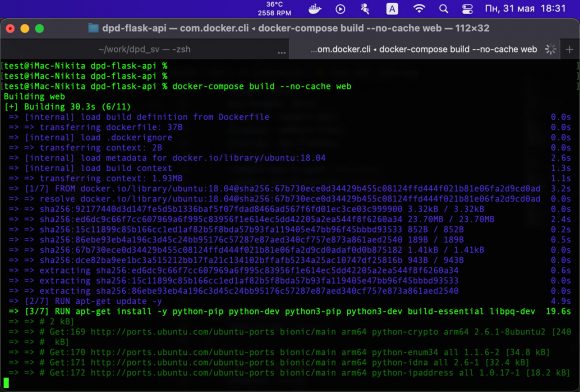Screen dimensions: 580x392
Task: Click the ellipsis on the zsh tab
Action: (281, 52)
